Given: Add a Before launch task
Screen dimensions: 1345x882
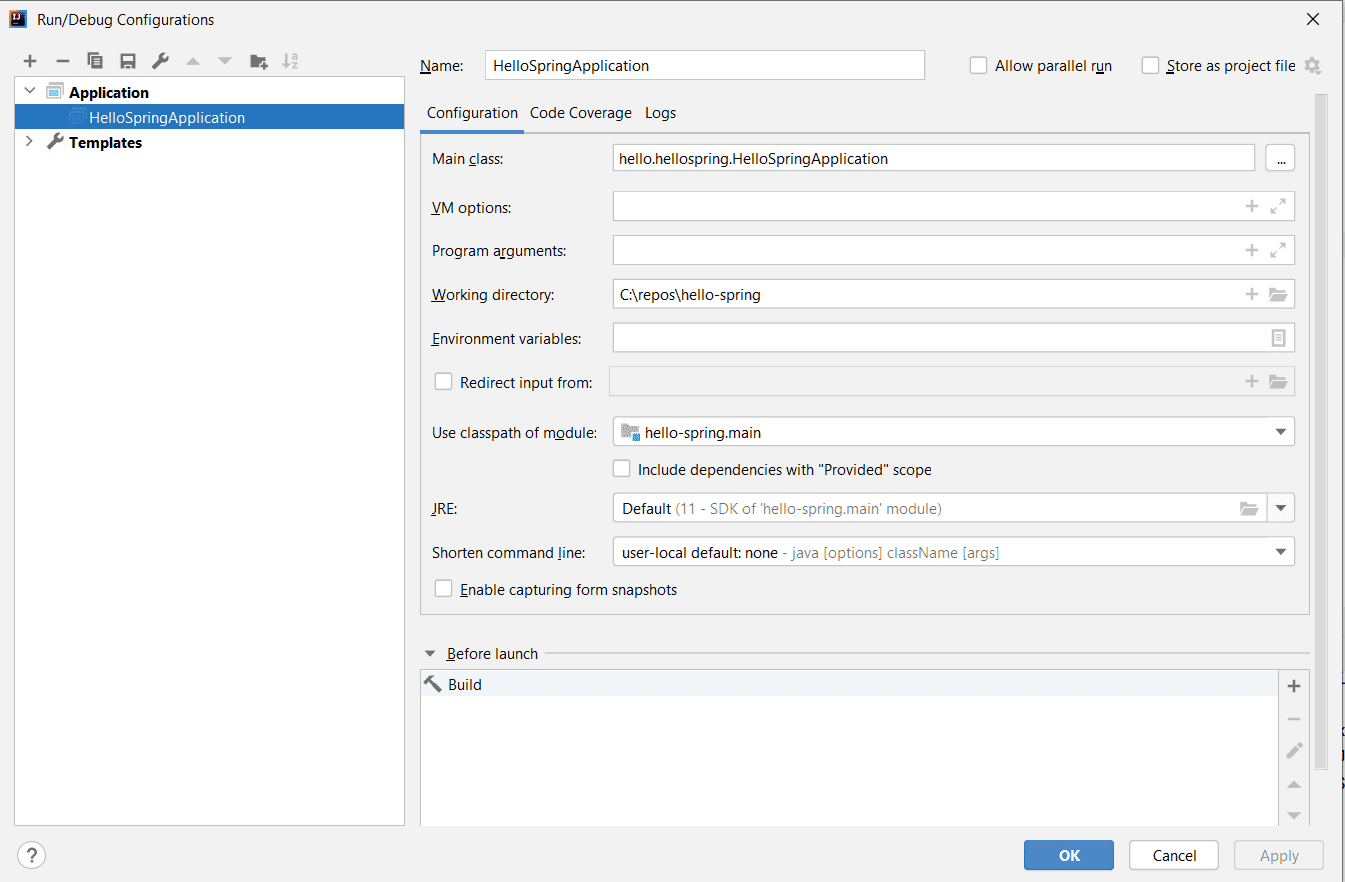Looking at the screenshot, I should 1293,686.
